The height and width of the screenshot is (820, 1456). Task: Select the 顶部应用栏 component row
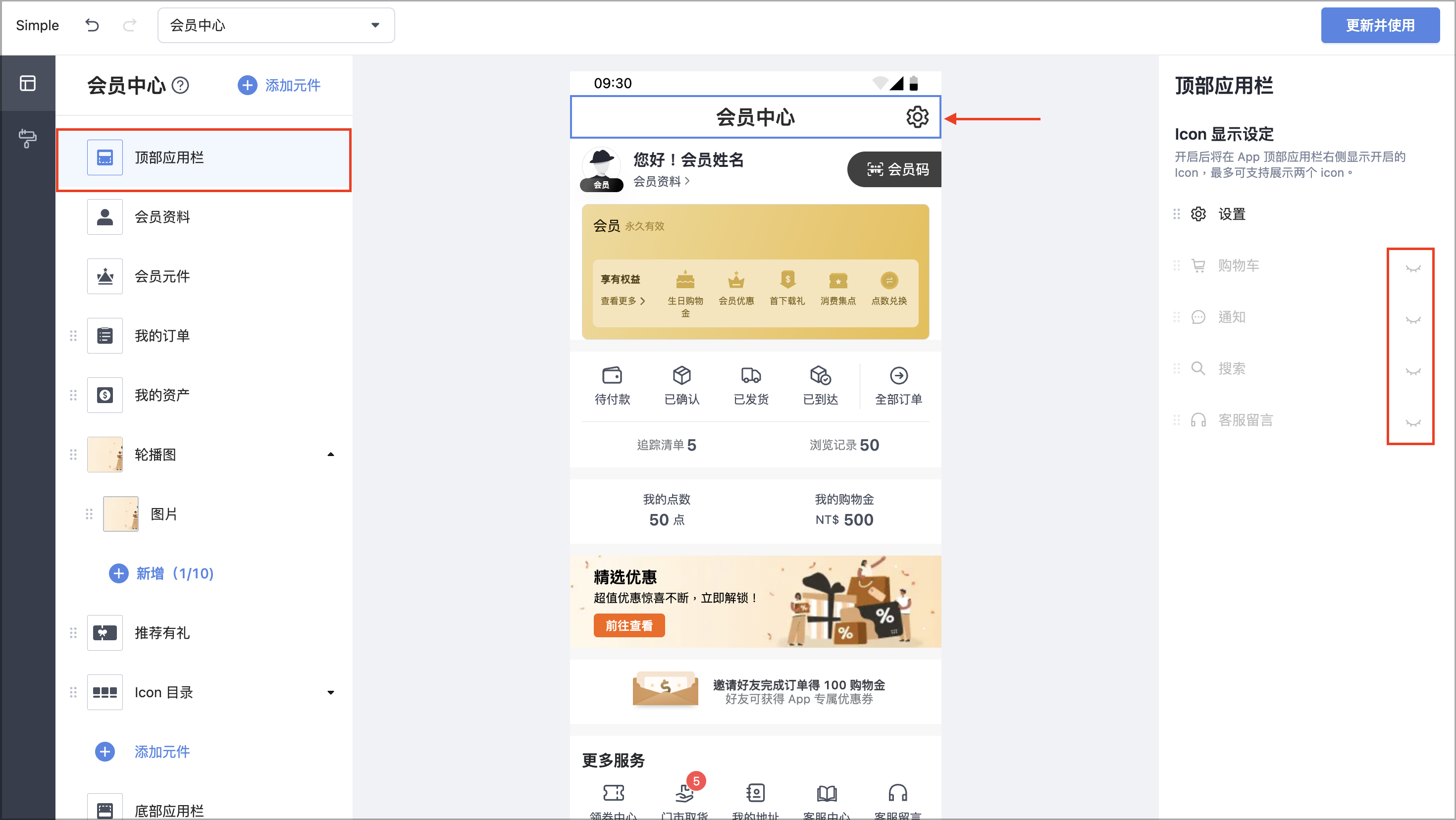click(204, 157)
